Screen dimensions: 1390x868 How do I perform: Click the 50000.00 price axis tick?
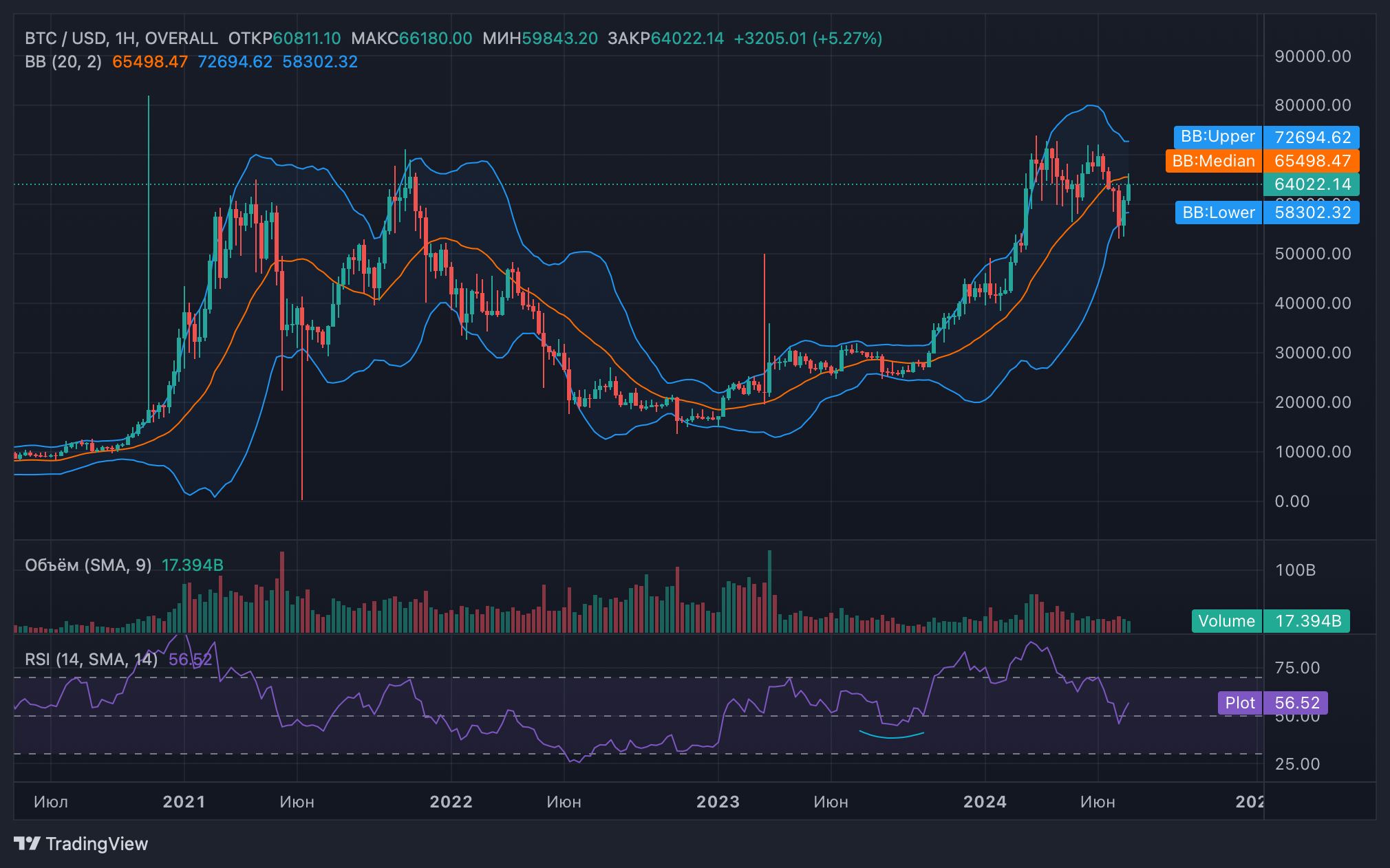(x=1313, y=254)
